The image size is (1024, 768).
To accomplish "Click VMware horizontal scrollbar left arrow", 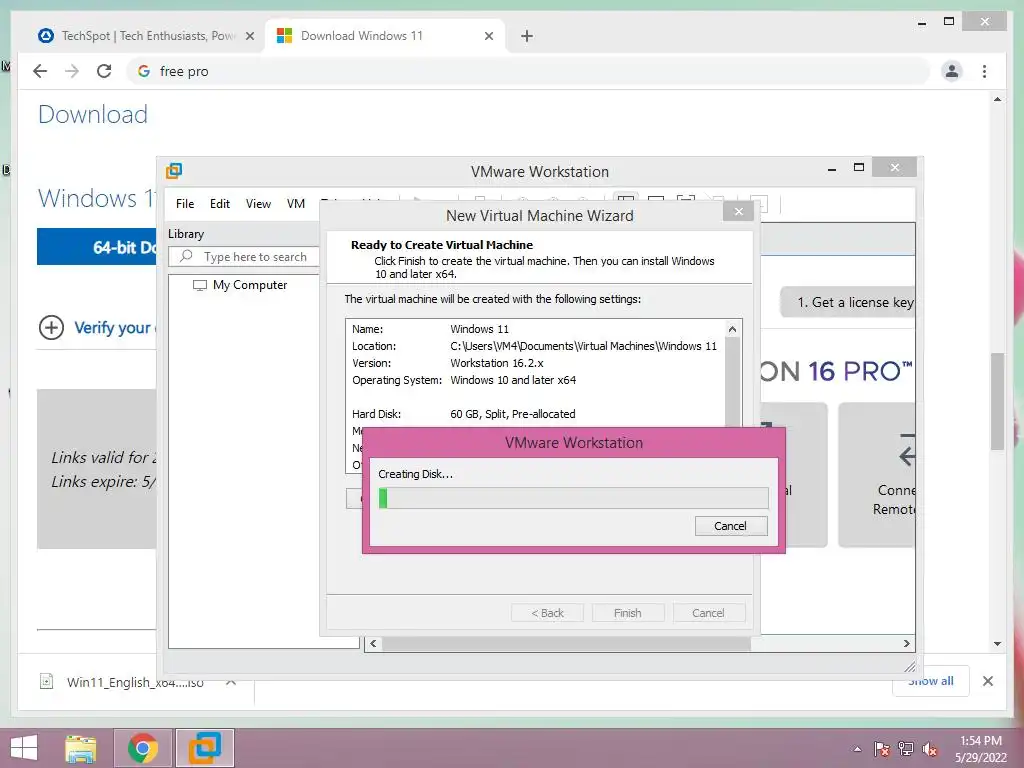I will click(x=373, y=643).
